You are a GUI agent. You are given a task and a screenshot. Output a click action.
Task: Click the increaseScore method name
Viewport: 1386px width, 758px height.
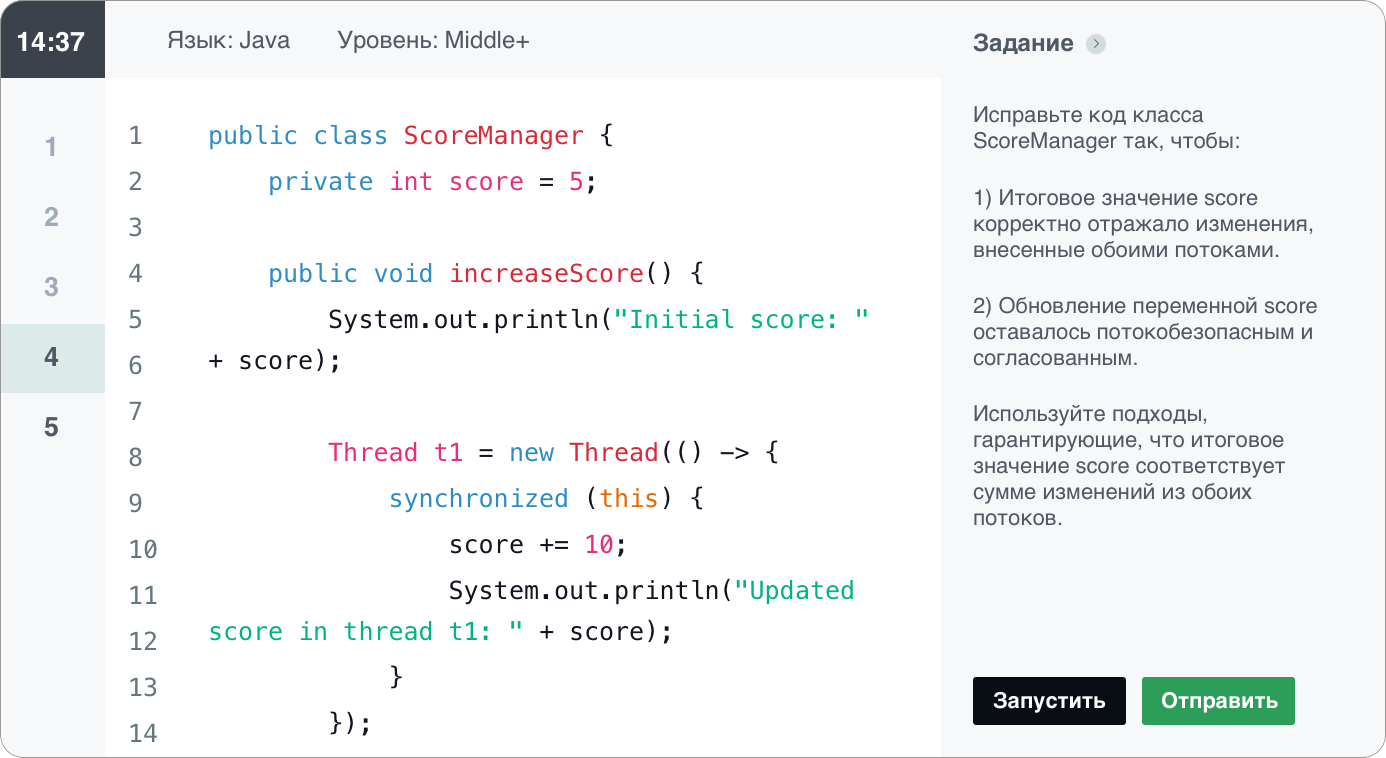tap(547, 274)
